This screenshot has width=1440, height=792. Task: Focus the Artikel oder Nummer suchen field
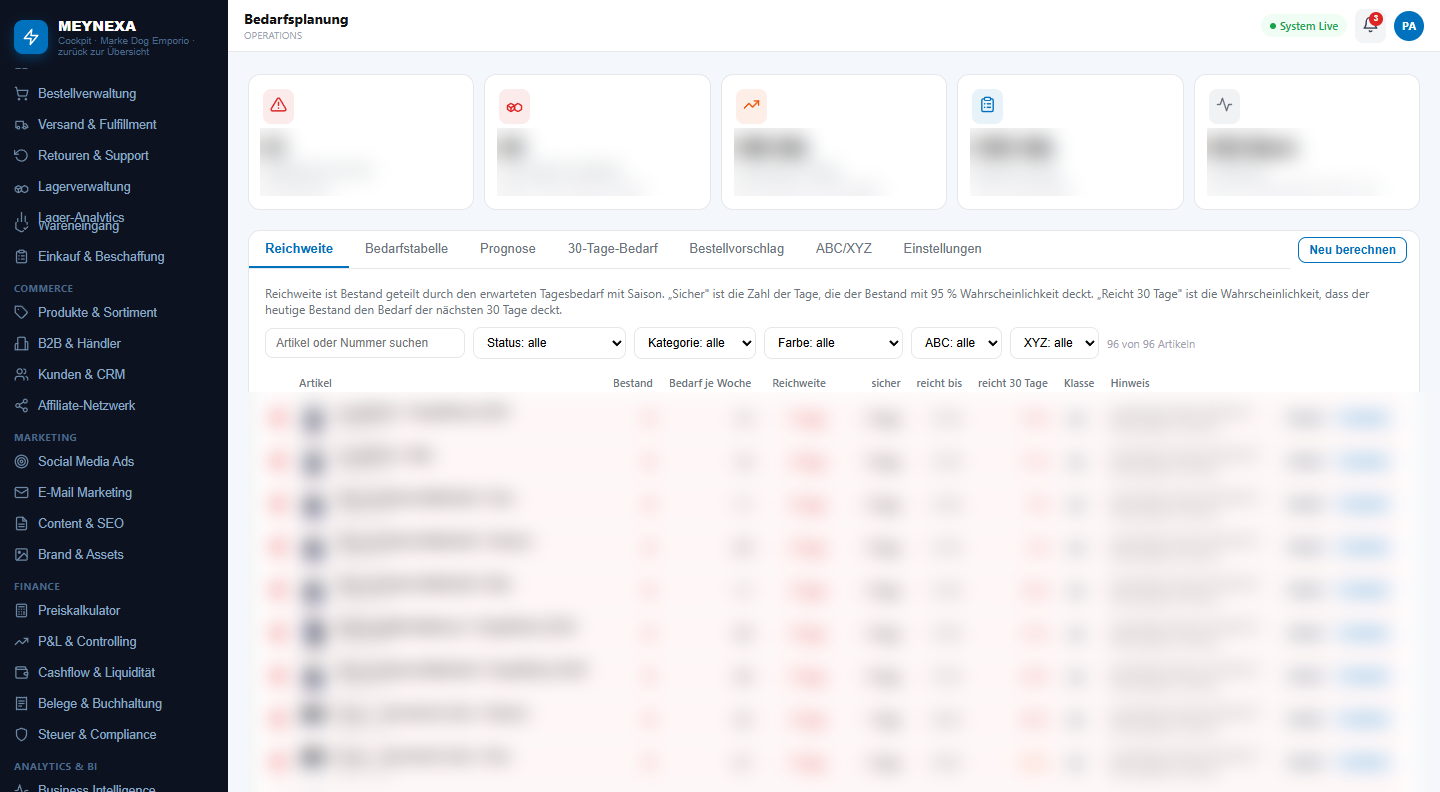pos(365,343)
